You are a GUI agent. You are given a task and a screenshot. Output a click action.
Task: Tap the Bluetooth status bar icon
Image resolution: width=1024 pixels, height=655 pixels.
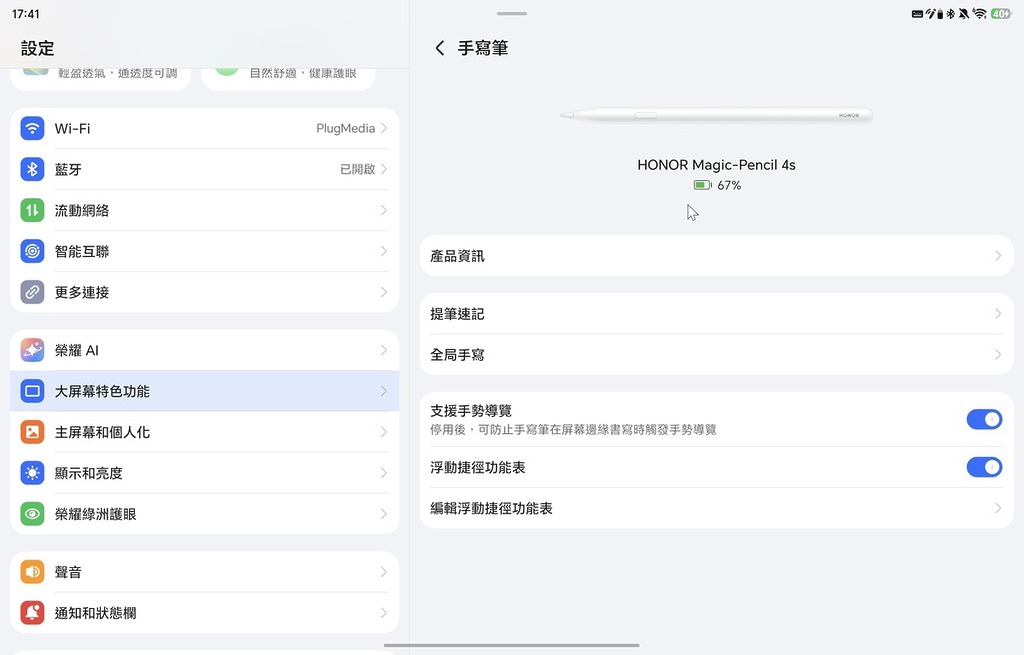tap(952, 14)
